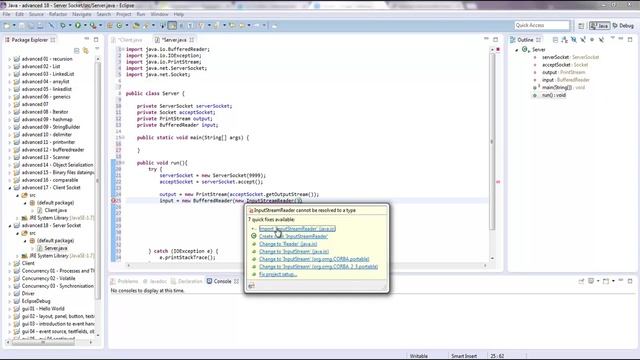Toggle the highlighted Mark Occurrences toolbar button
The height and width of the screenshot is (360, 640).
coord(172,26)
